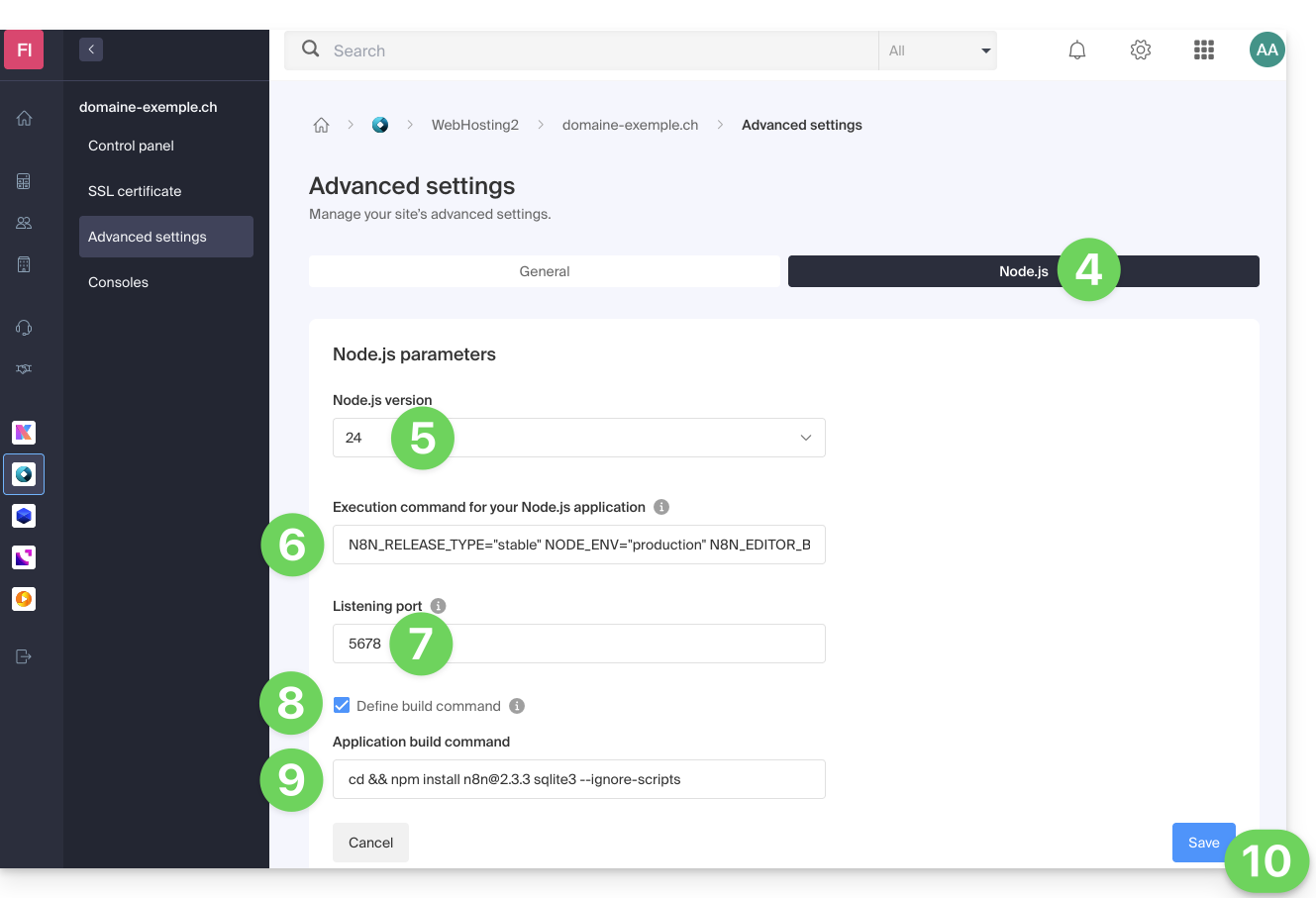Collapse the sidebar with the arrow button
Image resolution: width=1316 pixels, height=898 pixels.
coord(91,50)
